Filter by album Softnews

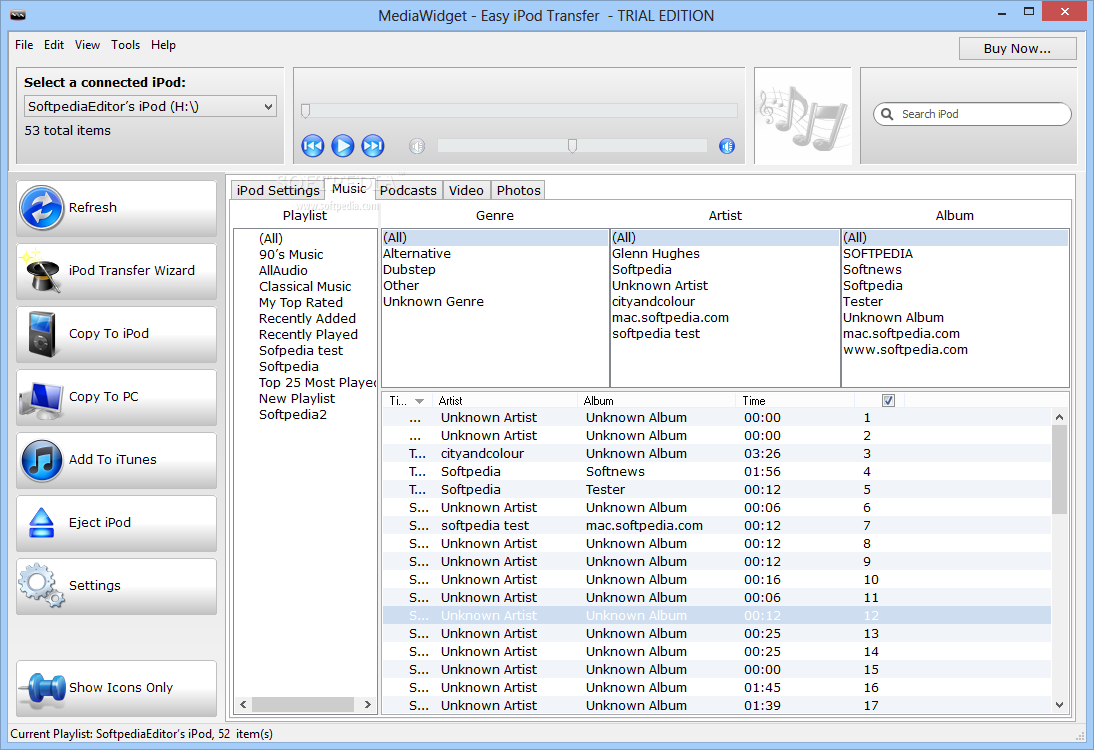coord(872,270)
